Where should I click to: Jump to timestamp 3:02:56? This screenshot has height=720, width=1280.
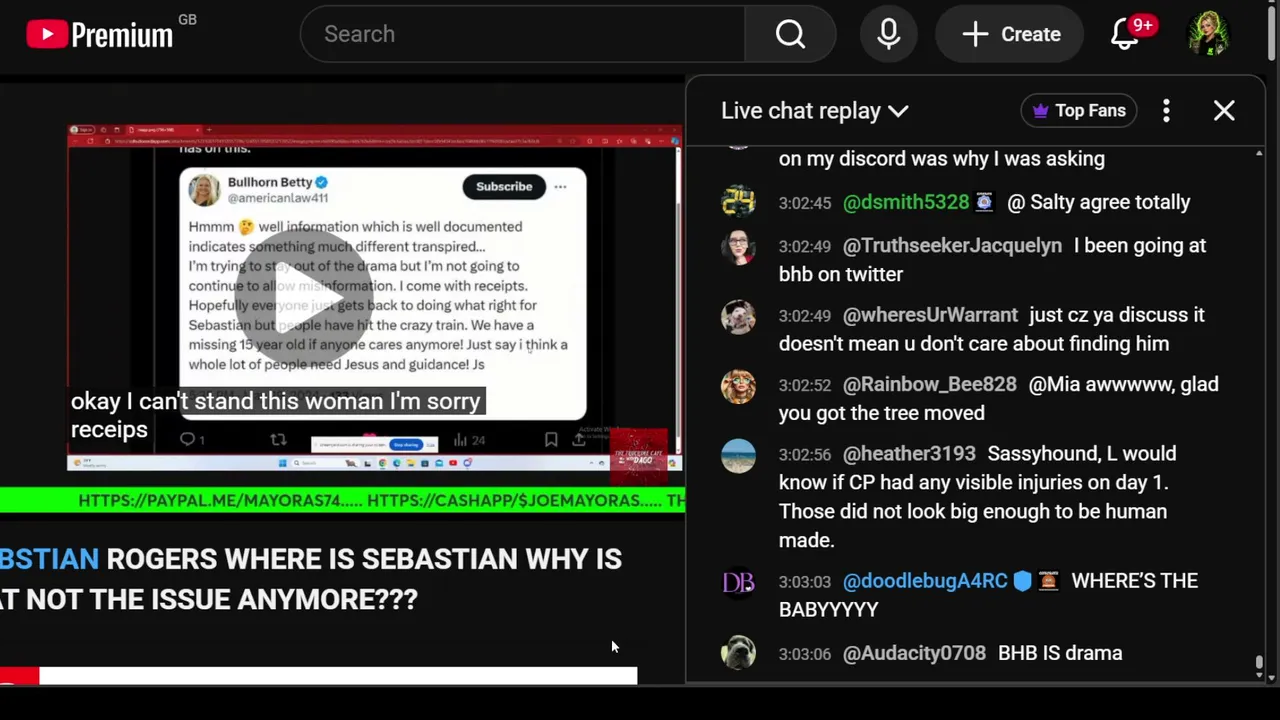(x=805, y=455)
